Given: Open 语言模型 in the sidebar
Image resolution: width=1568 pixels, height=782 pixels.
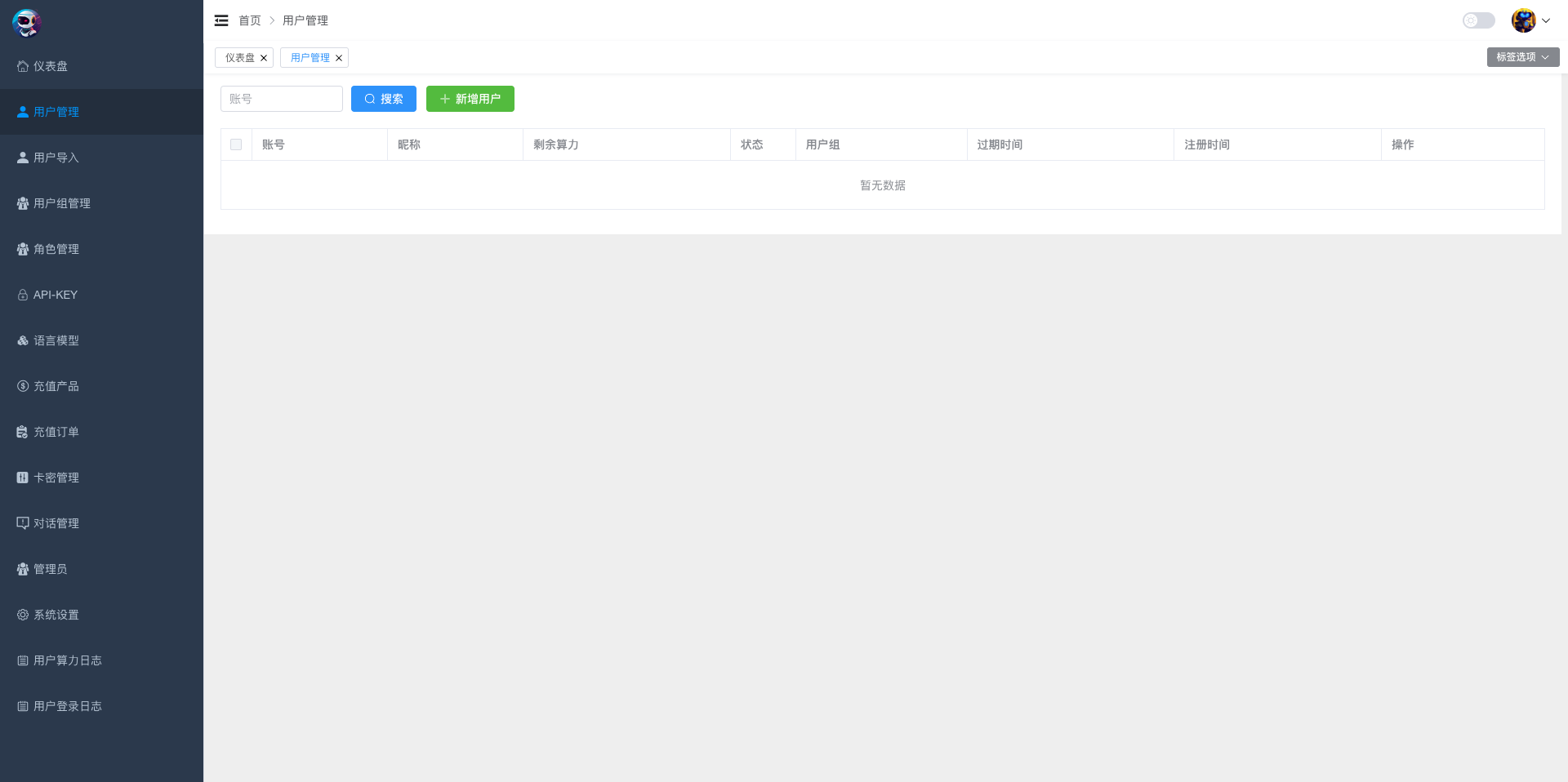Looking at the screenshot, I should [101, 340].
